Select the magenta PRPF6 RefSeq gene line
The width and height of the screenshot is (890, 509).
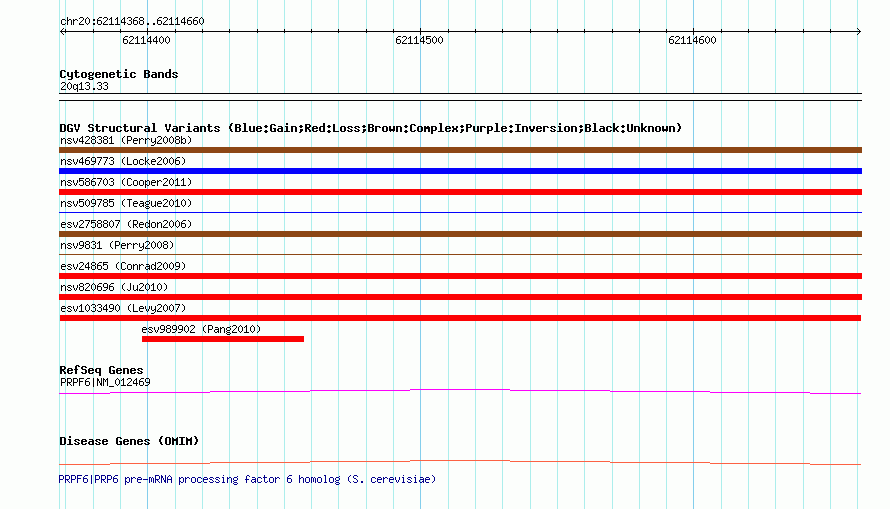click(x=460, y=392)
